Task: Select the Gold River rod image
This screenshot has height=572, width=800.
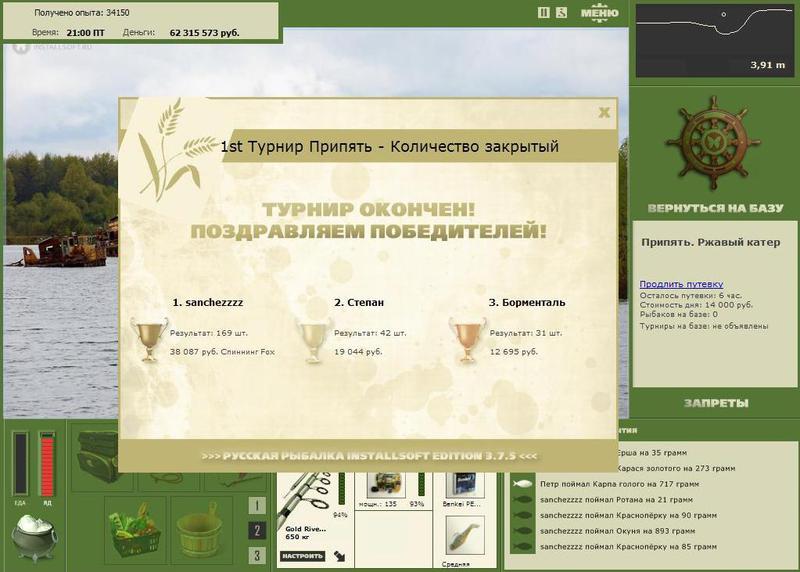Action: (306, 498)
